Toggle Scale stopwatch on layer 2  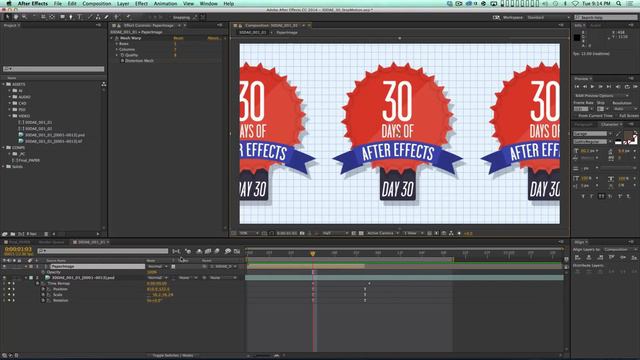click(x=43, y=295)
